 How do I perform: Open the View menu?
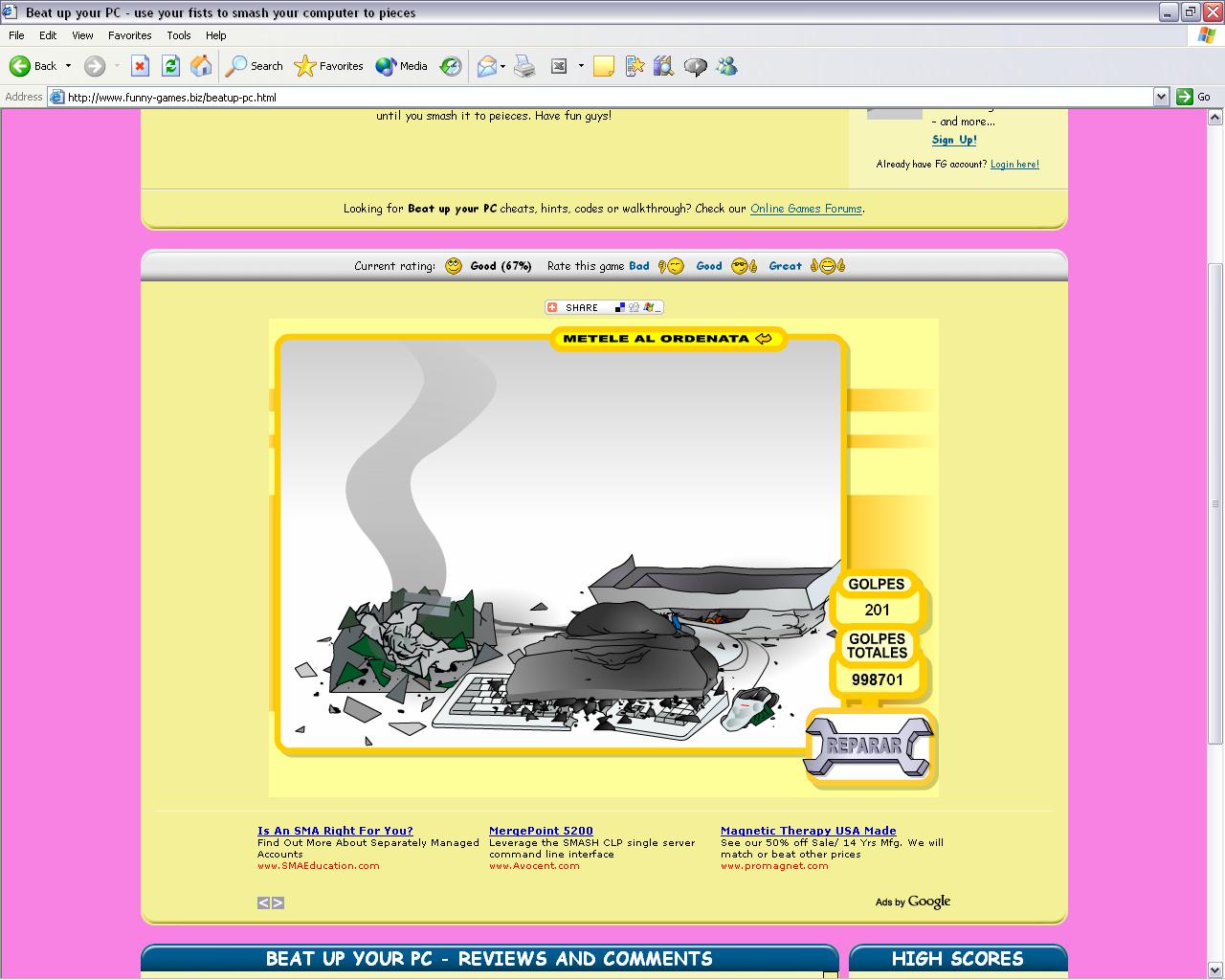click(x=82, y=35)
